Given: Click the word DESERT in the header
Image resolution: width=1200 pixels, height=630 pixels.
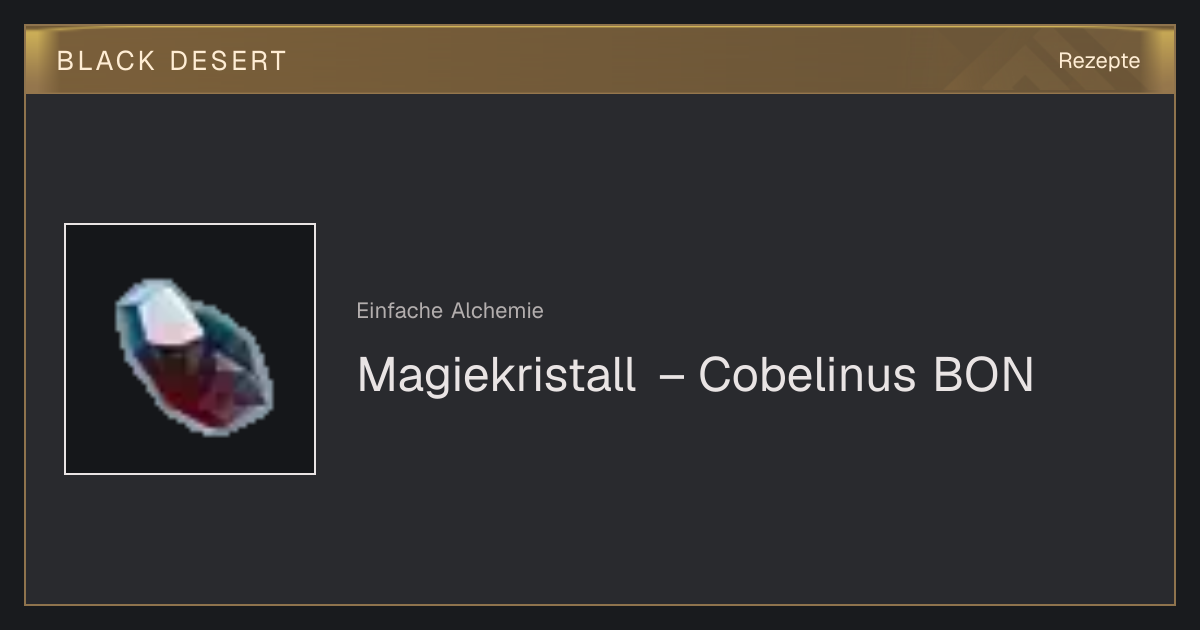Looking at the screenshot, I should tap(228, 61).
